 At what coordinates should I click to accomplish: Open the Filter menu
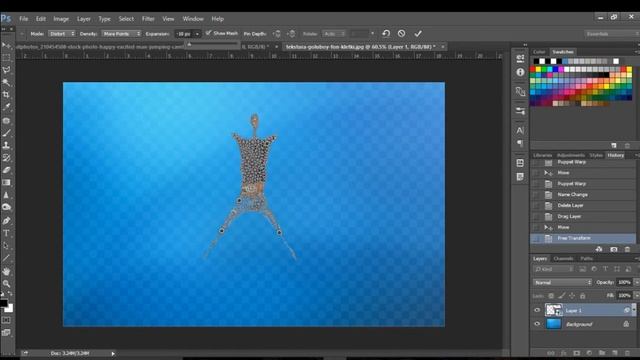coord(148,19)
